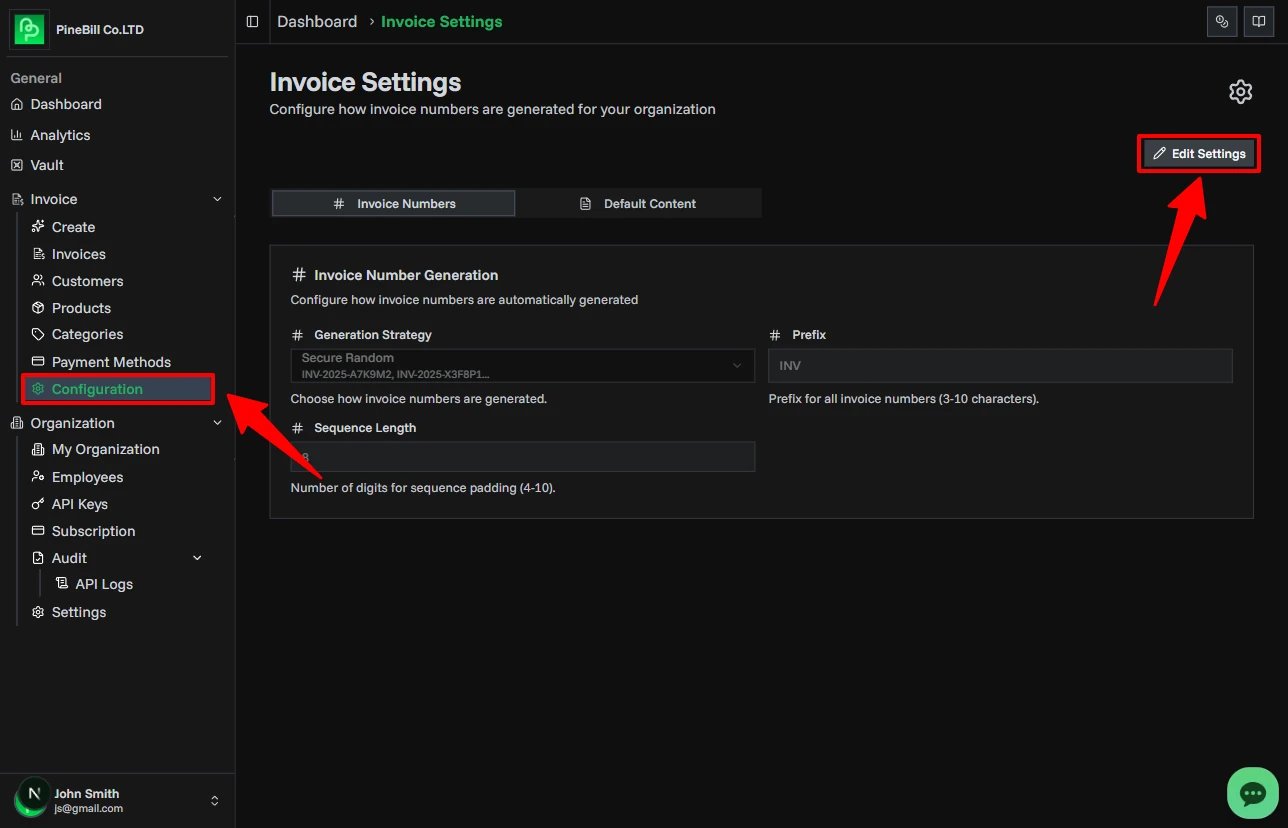Open the Generation Strategy dropdown
This screenshot has width=1288, height=828.
(522, 365)
